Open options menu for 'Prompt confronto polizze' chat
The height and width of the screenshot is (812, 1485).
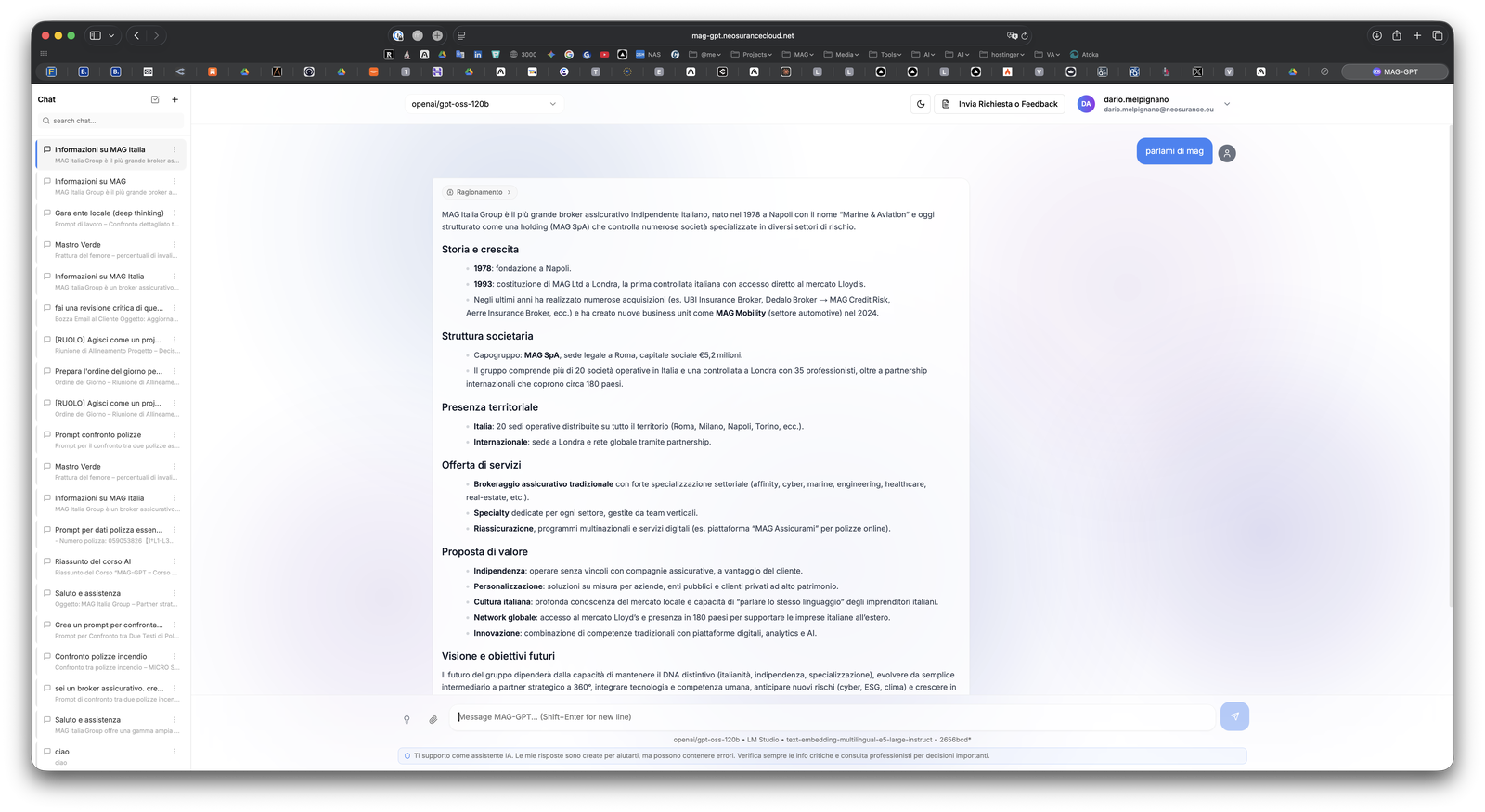pos(174,434)
